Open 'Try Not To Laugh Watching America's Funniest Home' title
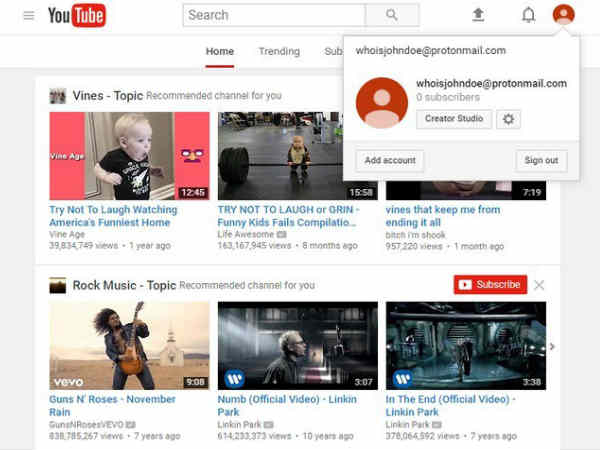This screenshot has height=450, width=600. (x=113, y=216)
